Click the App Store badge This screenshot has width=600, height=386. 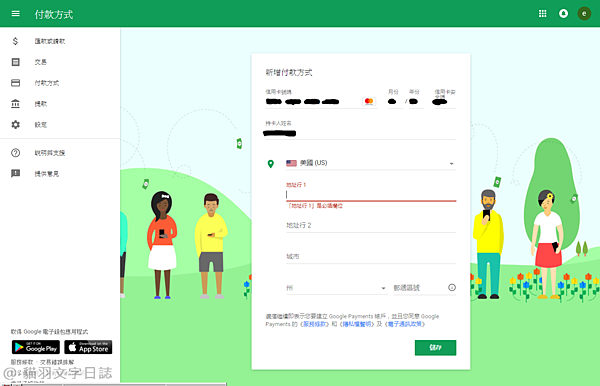[88, 347]
